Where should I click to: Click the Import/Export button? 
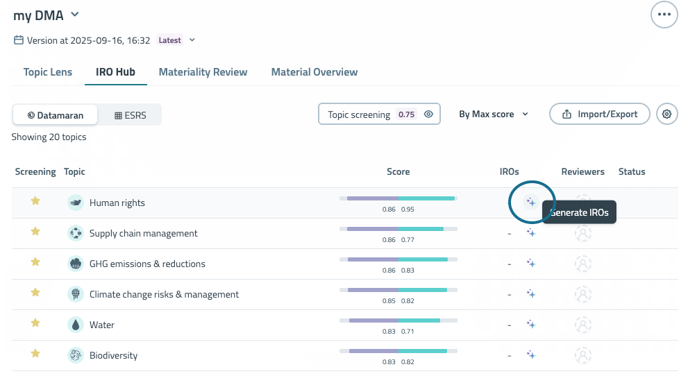(x=599, y=114)
